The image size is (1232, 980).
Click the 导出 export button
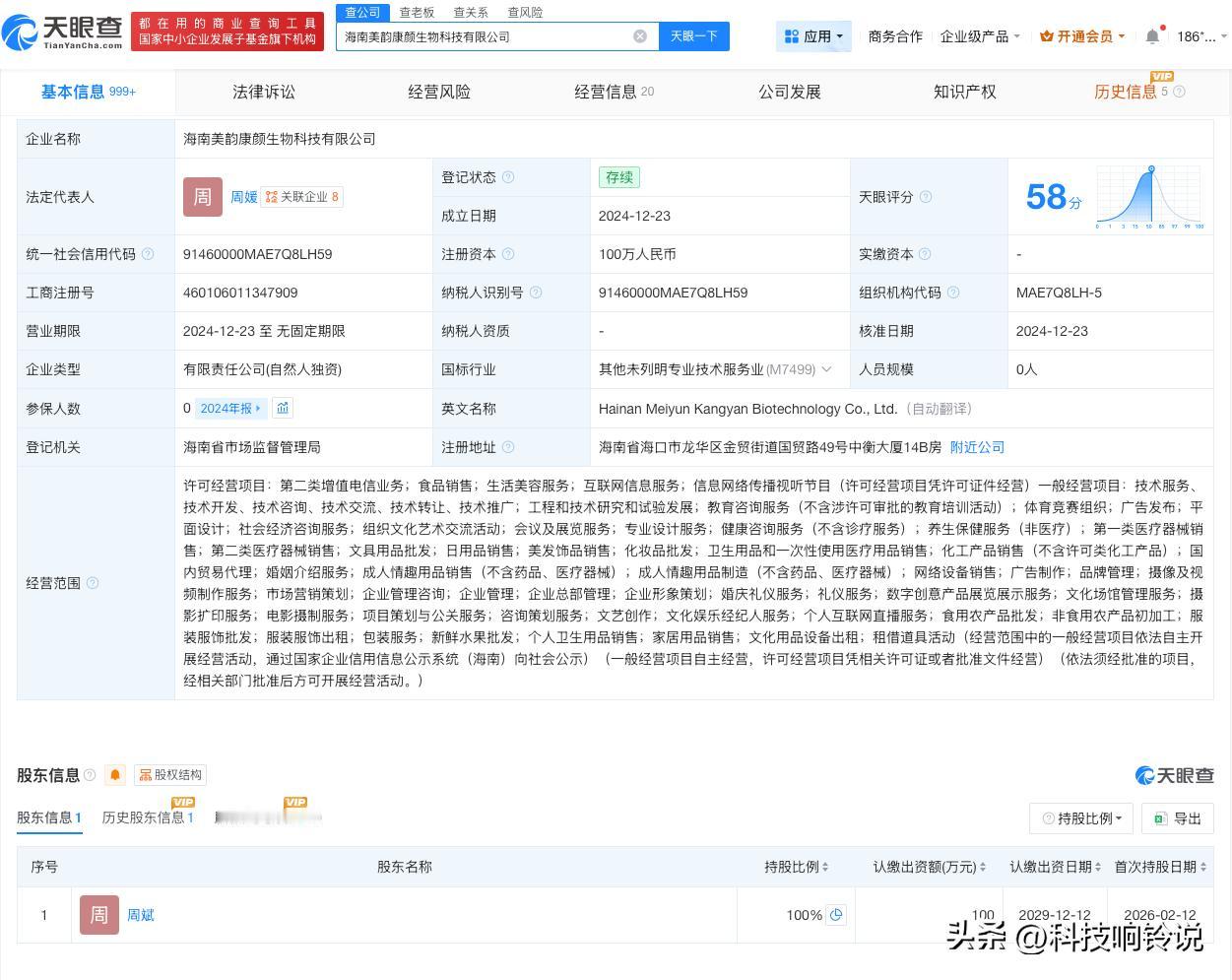[1178, 818]
